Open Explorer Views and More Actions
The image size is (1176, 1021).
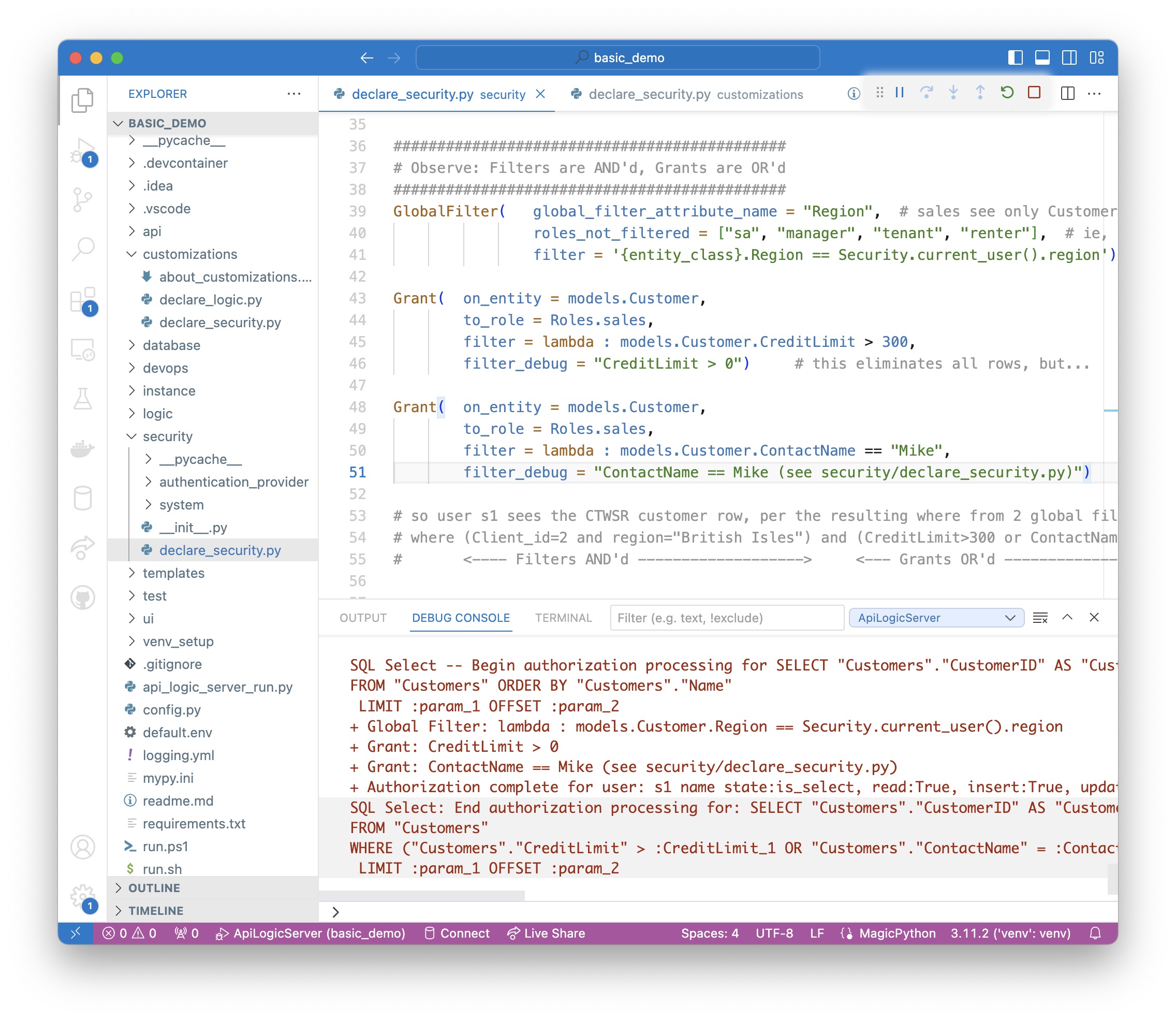[294, 94]
